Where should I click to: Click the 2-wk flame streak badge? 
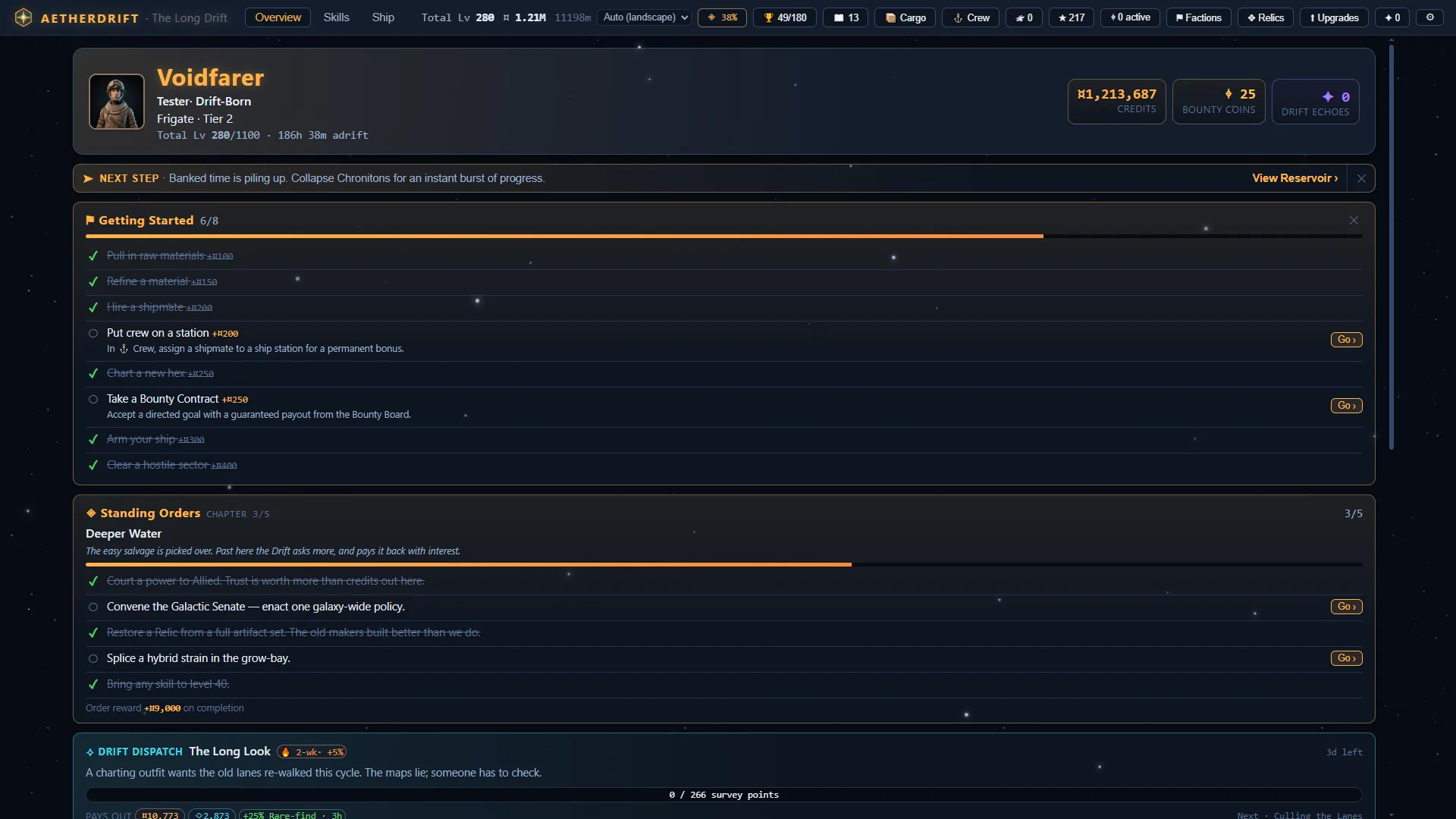pos(312,752)
